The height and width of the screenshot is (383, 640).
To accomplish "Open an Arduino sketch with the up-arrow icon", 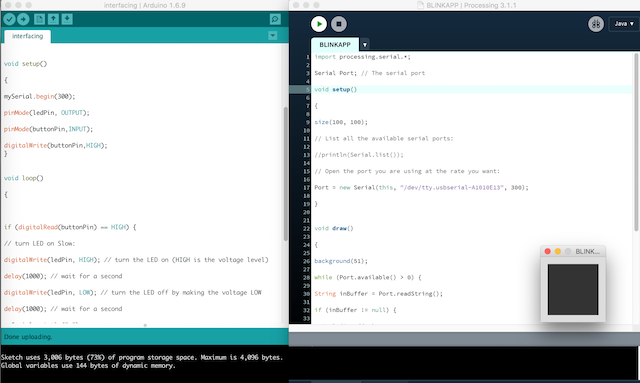I will [x=53, y=19].
